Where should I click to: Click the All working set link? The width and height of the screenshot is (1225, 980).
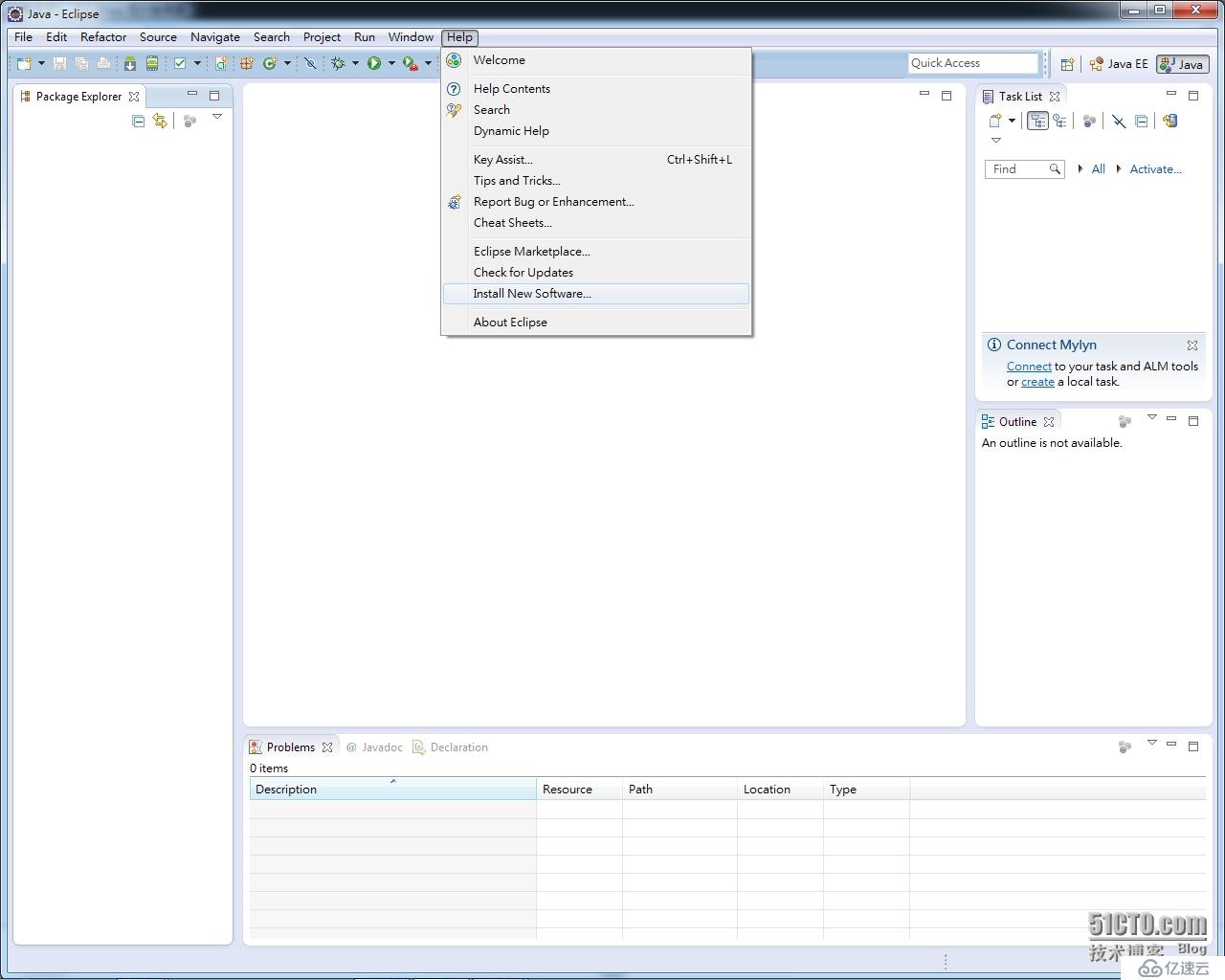click(x=1099, y=169)
